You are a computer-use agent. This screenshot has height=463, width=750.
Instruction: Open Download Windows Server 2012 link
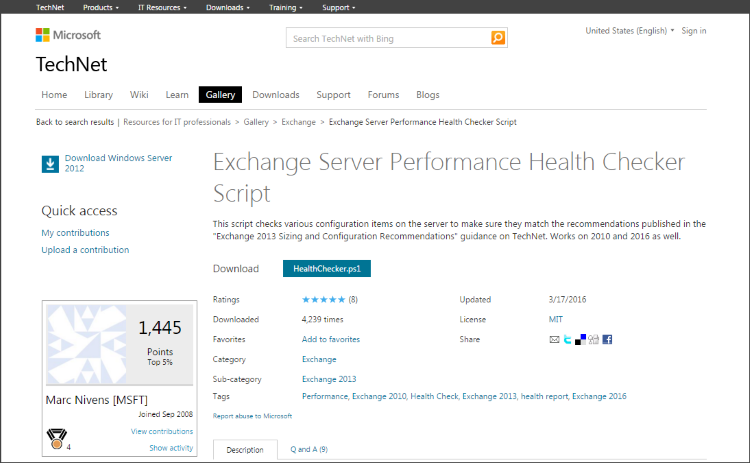point(118,163)
